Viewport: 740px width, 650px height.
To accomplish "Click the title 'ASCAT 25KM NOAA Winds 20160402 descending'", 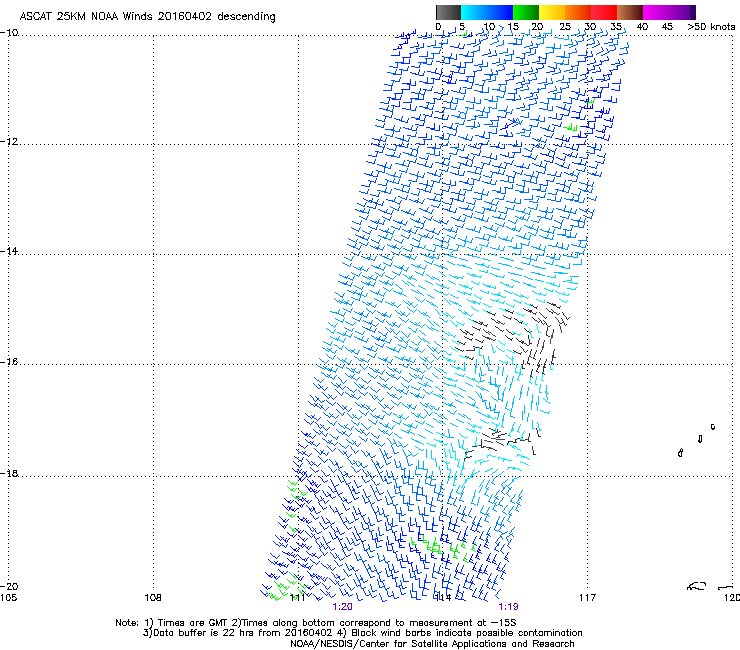I will click(x=147, y=16).
